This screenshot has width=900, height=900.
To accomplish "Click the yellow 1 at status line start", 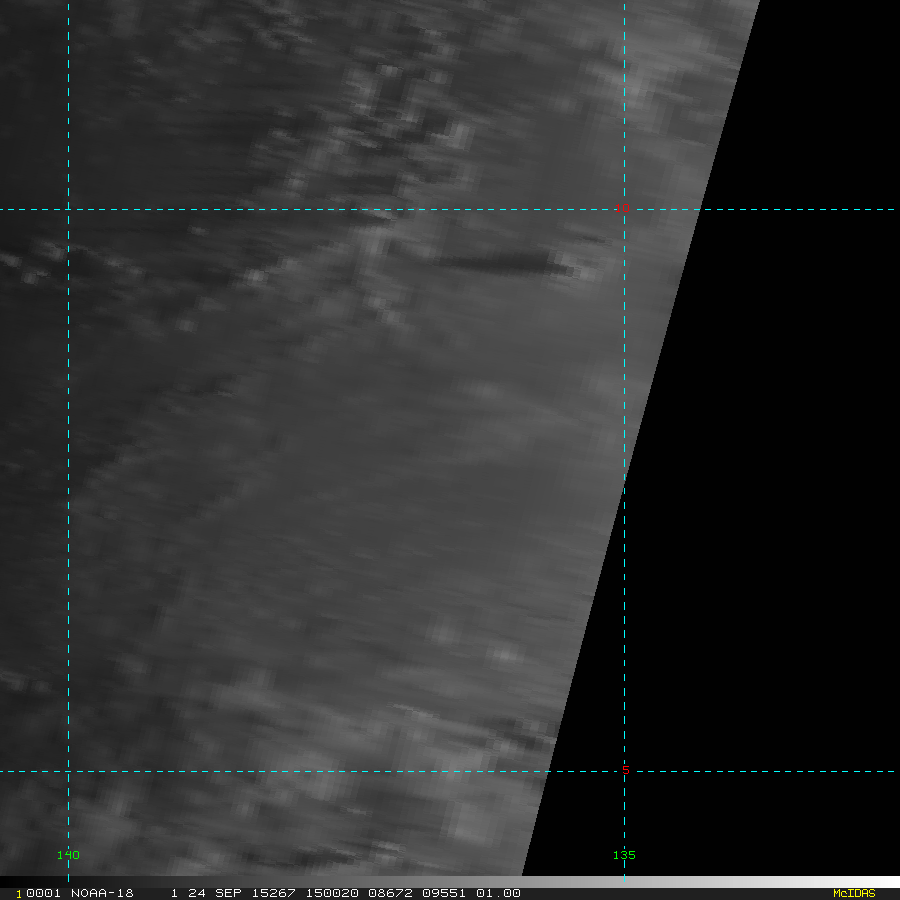I will (19, 894).
